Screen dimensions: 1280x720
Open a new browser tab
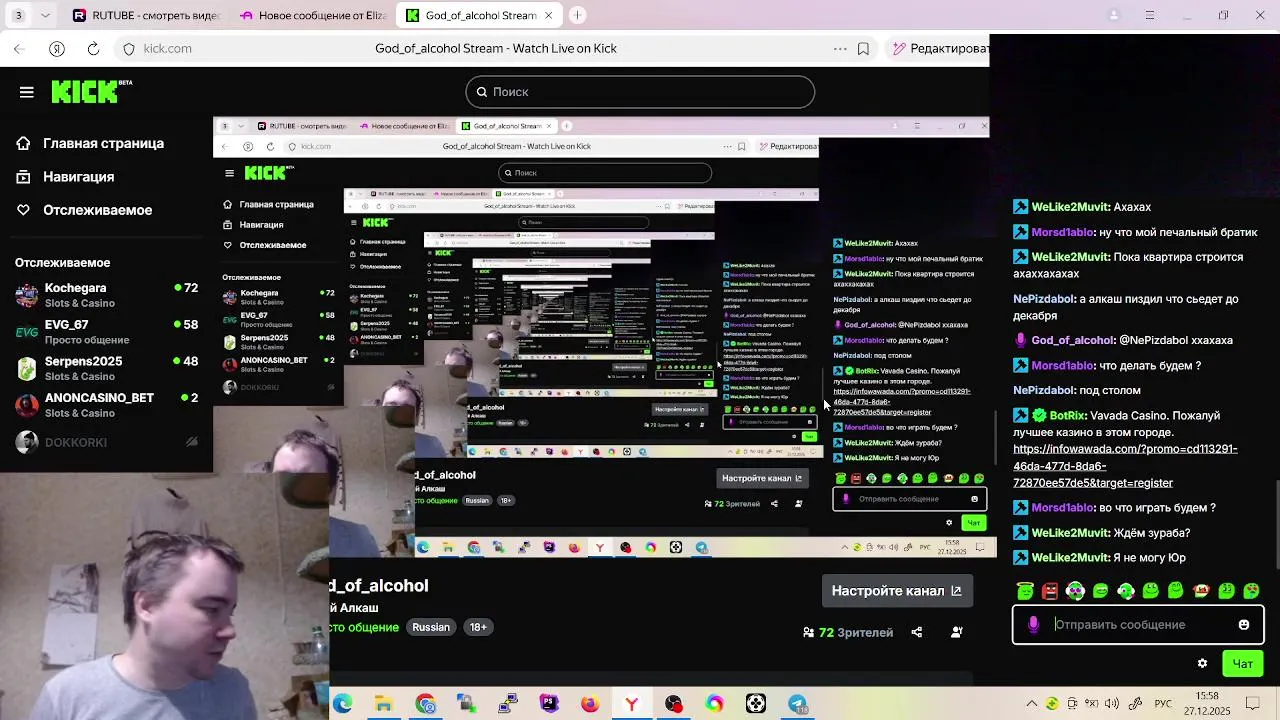pos(578,15)
